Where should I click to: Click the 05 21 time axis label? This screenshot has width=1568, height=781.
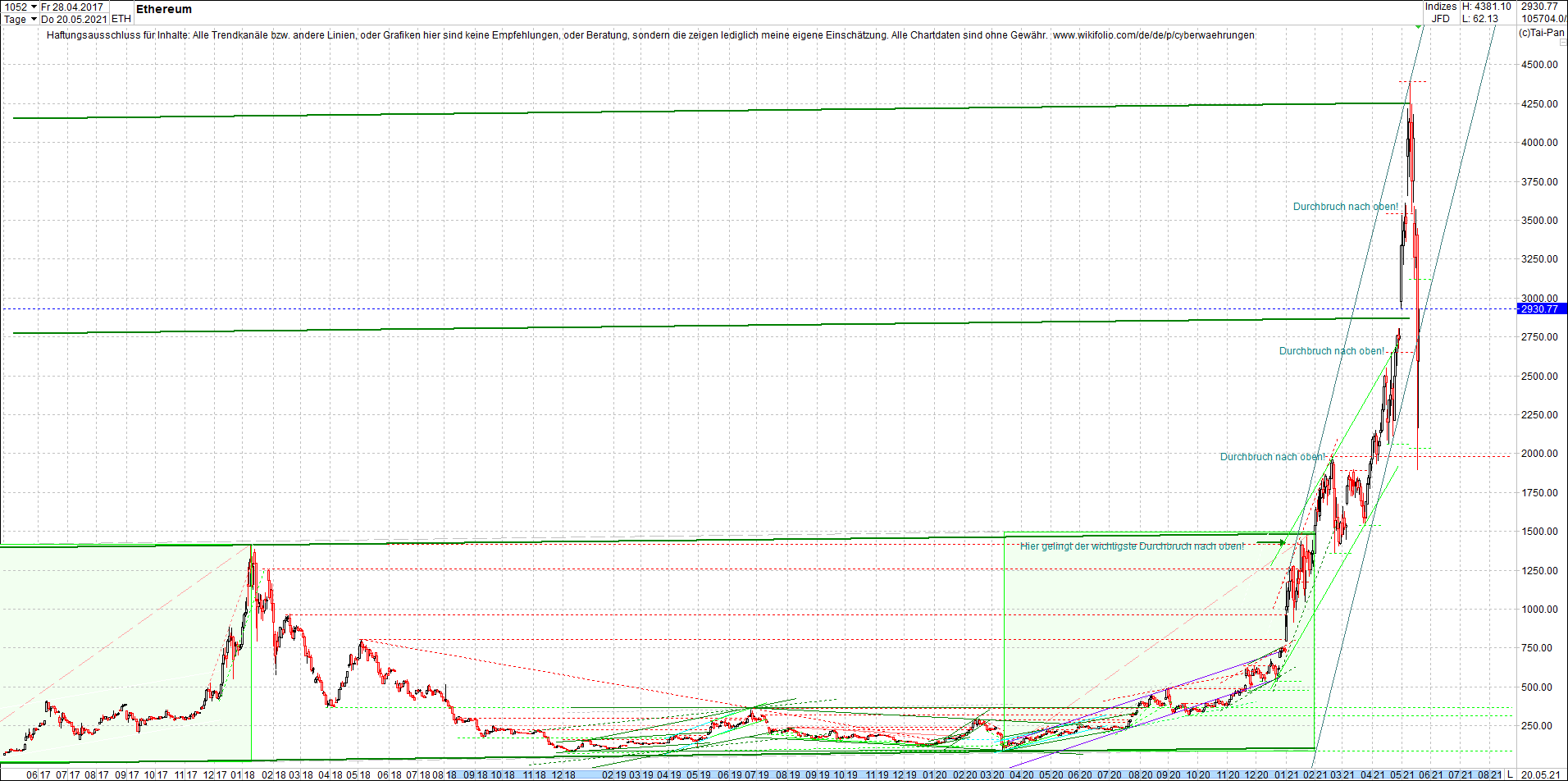[x=1402, y=775]
